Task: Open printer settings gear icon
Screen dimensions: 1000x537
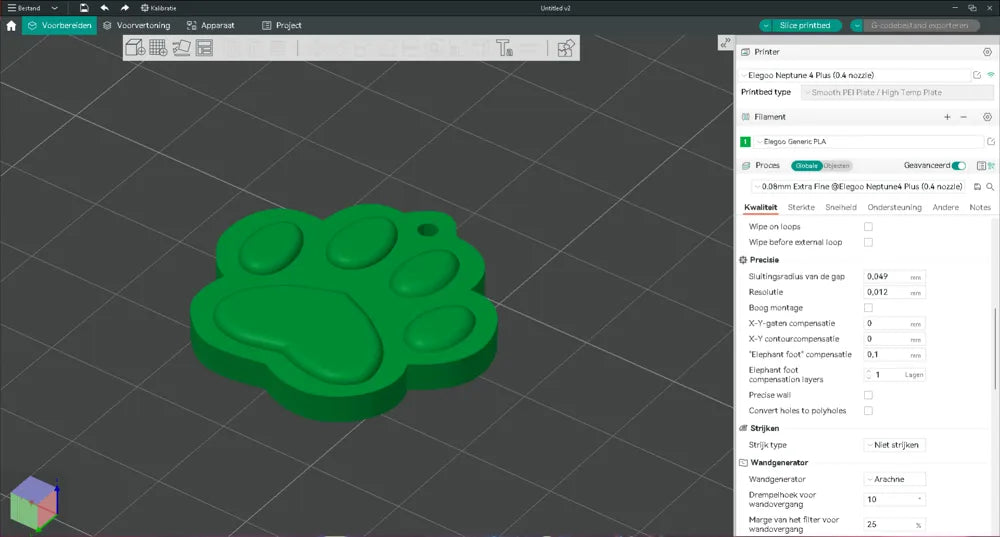Action: point(987,52)
